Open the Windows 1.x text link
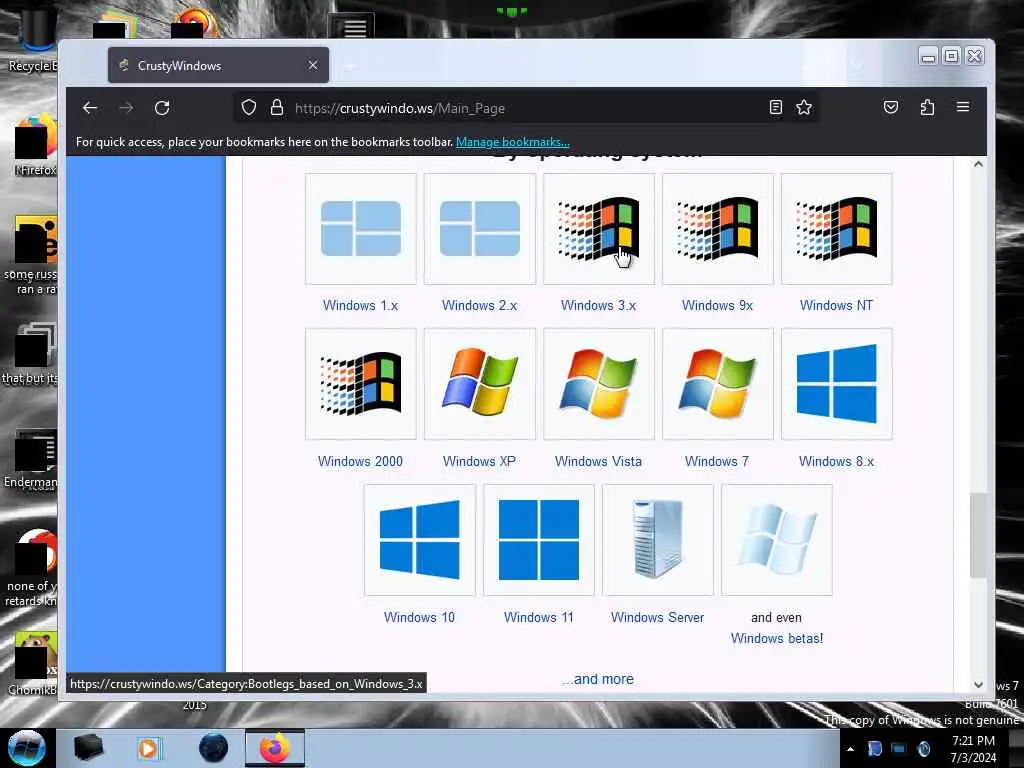This screenshot has height=768, width=1024. (360, 306)
